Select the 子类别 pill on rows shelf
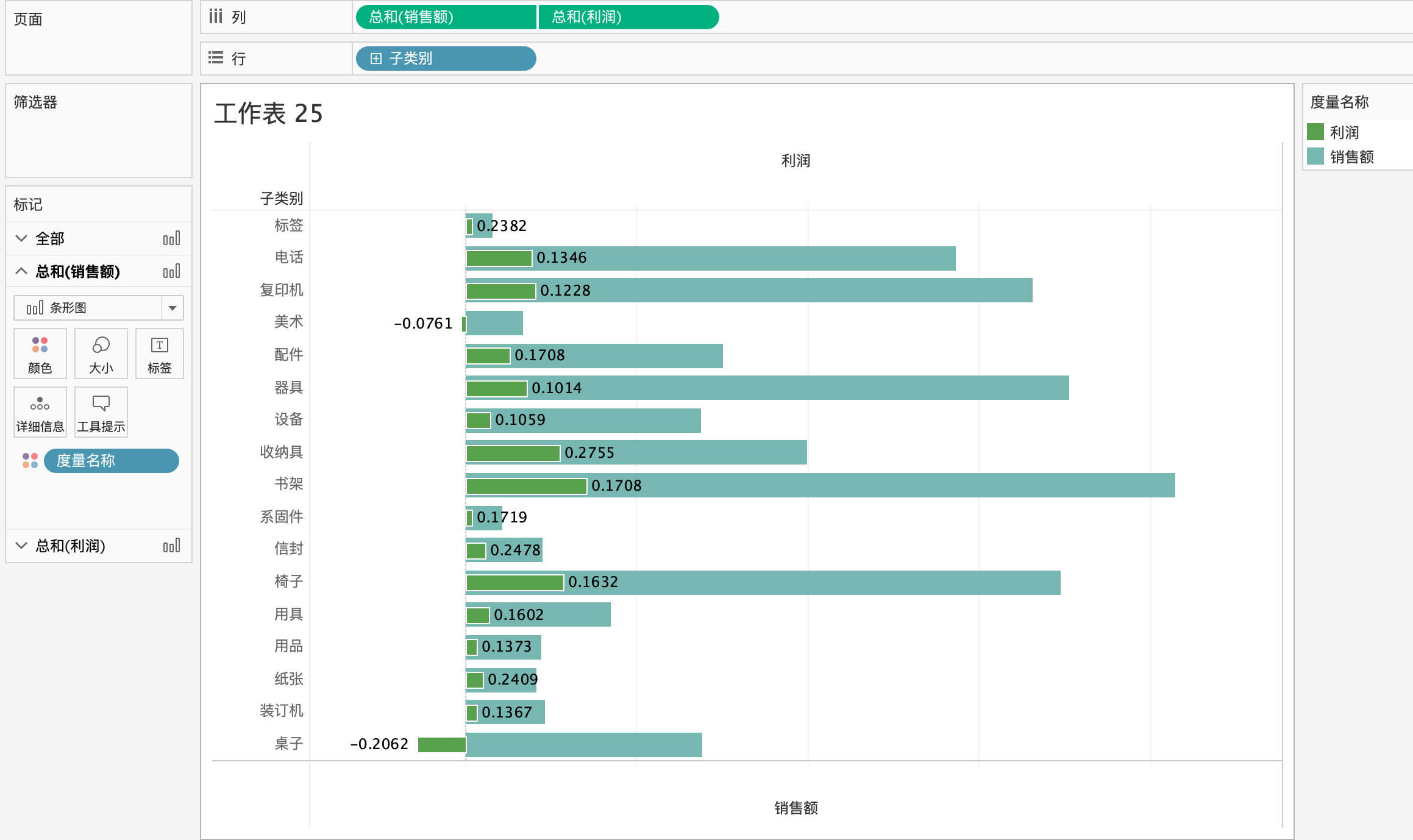This screenshot has width=1413, height=840. (x=446, y=59)
